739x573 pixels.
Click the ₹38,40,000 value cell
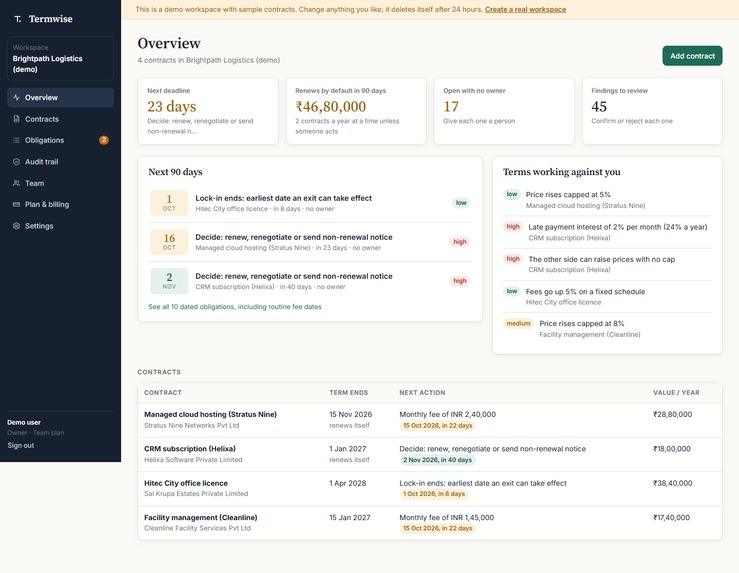(673, 483)
